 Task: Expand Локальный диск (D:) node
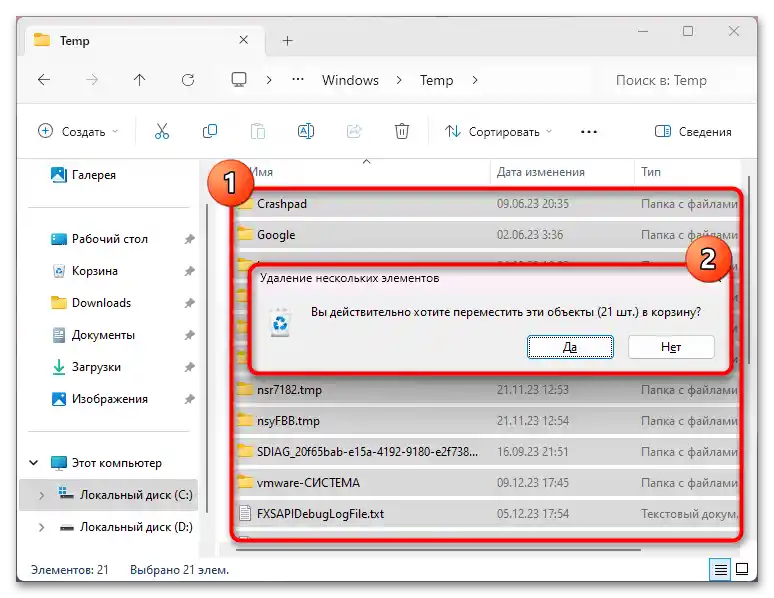coord(41,527)
